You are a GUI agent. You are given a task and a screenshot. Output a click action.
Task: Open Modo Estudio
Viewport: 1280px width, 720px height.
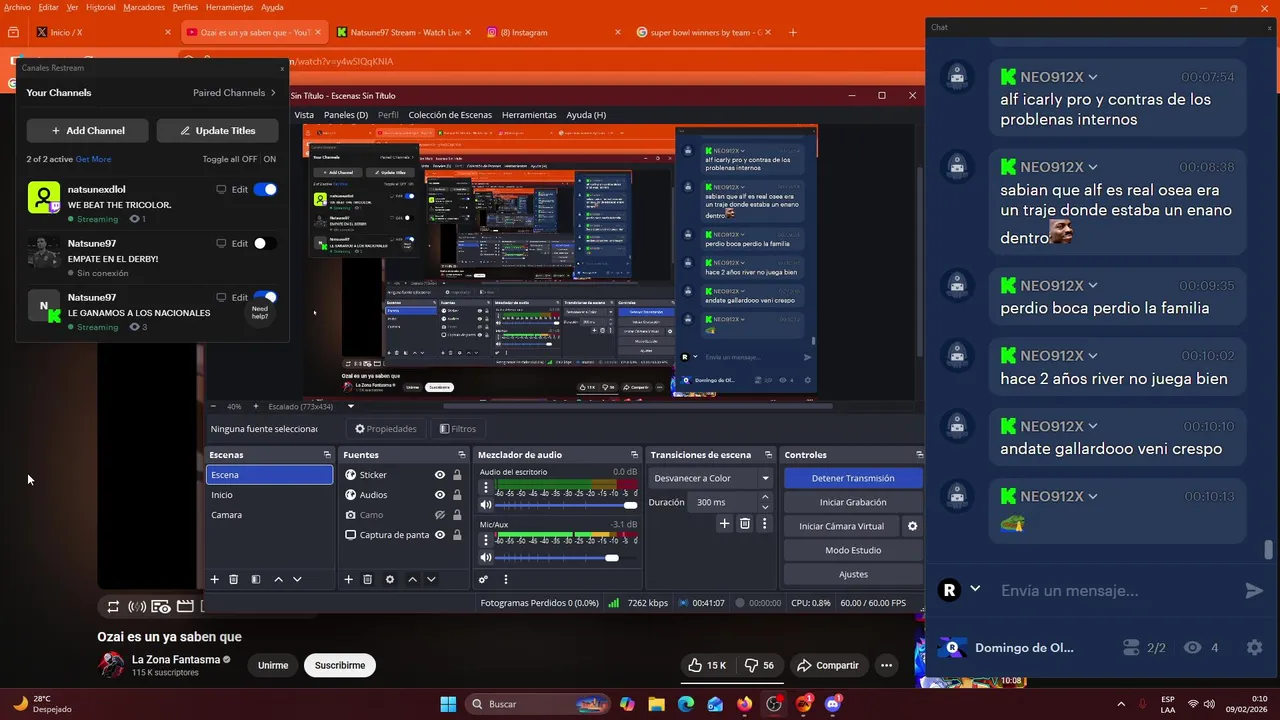pos(853,550)
